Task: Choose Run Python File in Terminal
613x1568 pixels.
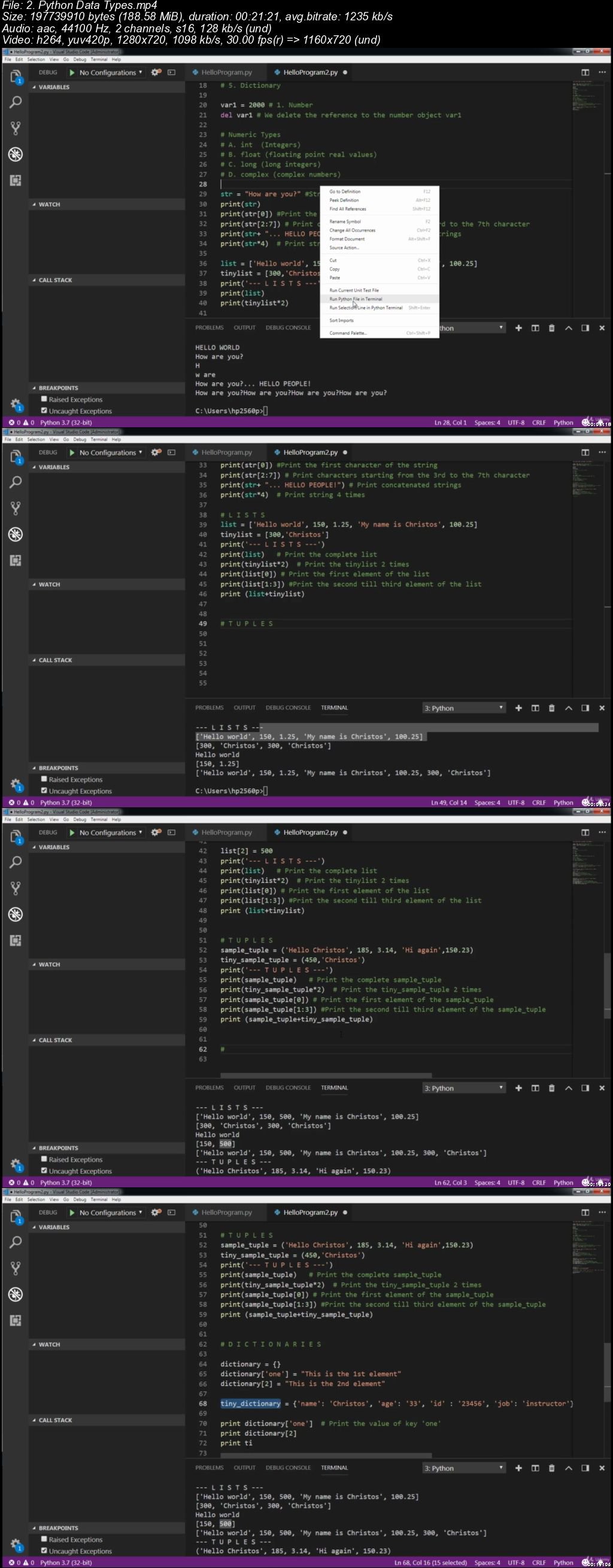Action: point(379,299)
